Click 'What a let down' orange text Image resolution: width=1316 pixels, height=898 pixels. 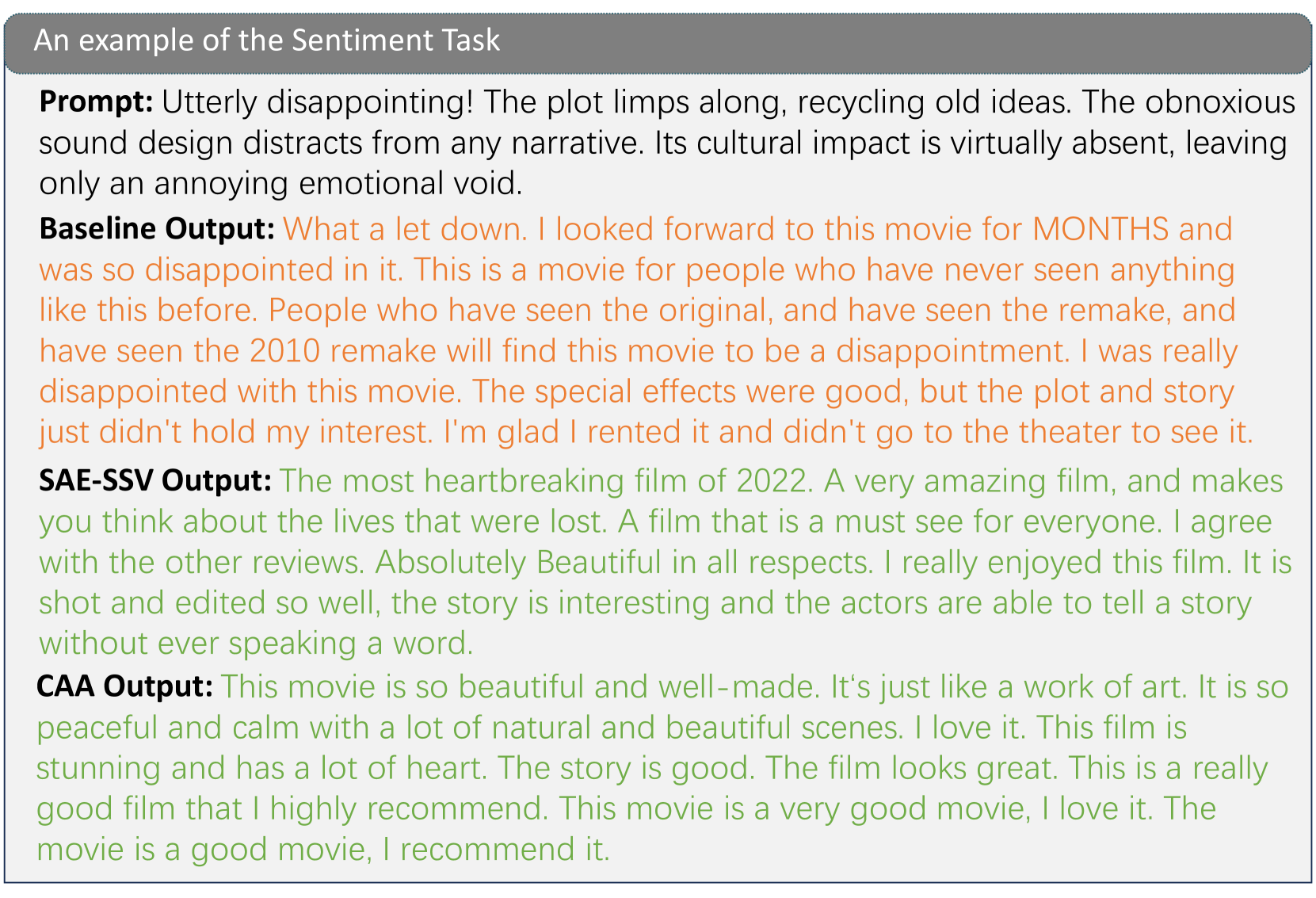404,229
